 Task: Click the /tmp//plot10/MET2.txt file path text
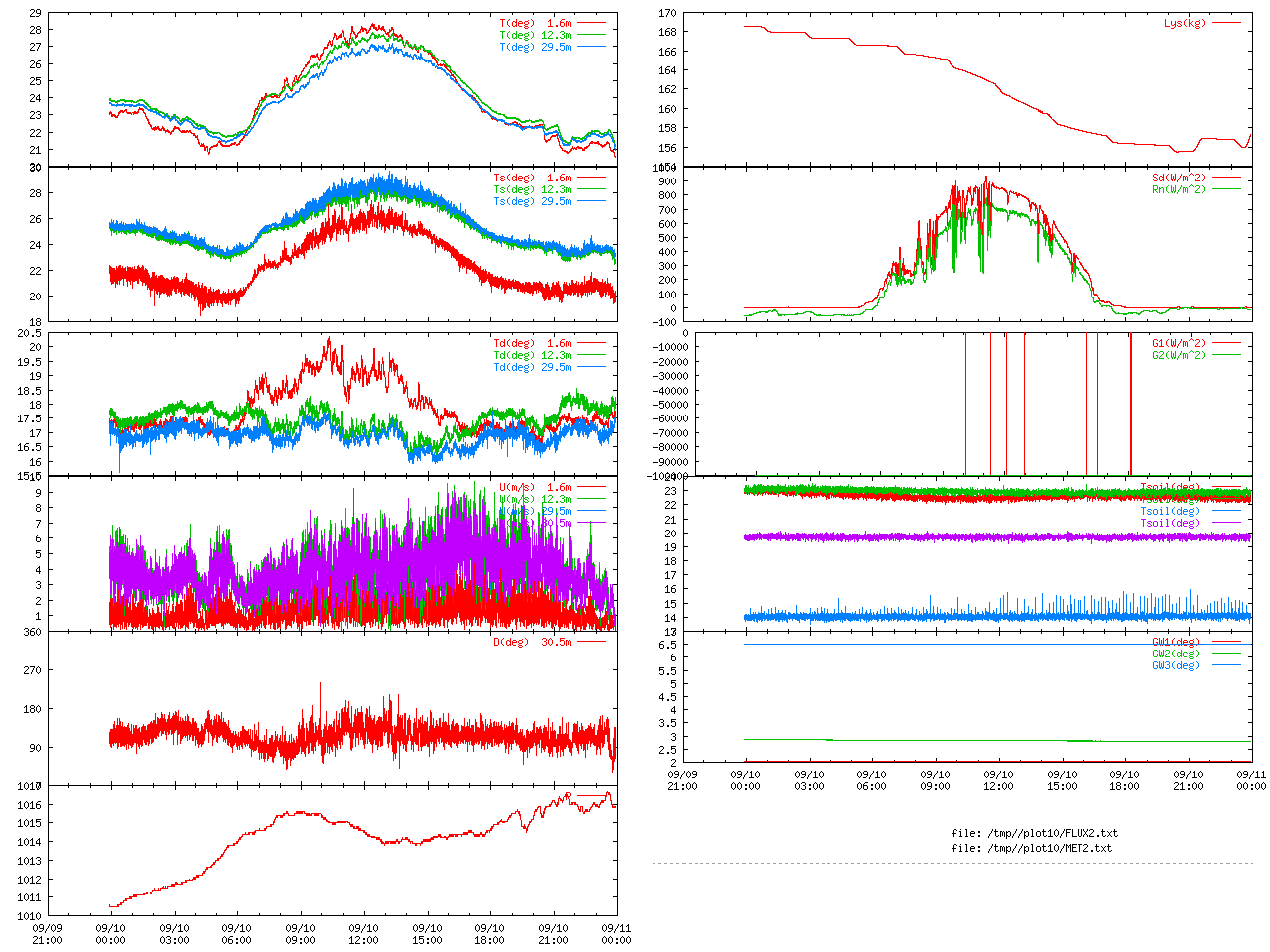click(x=1032, y=848)
